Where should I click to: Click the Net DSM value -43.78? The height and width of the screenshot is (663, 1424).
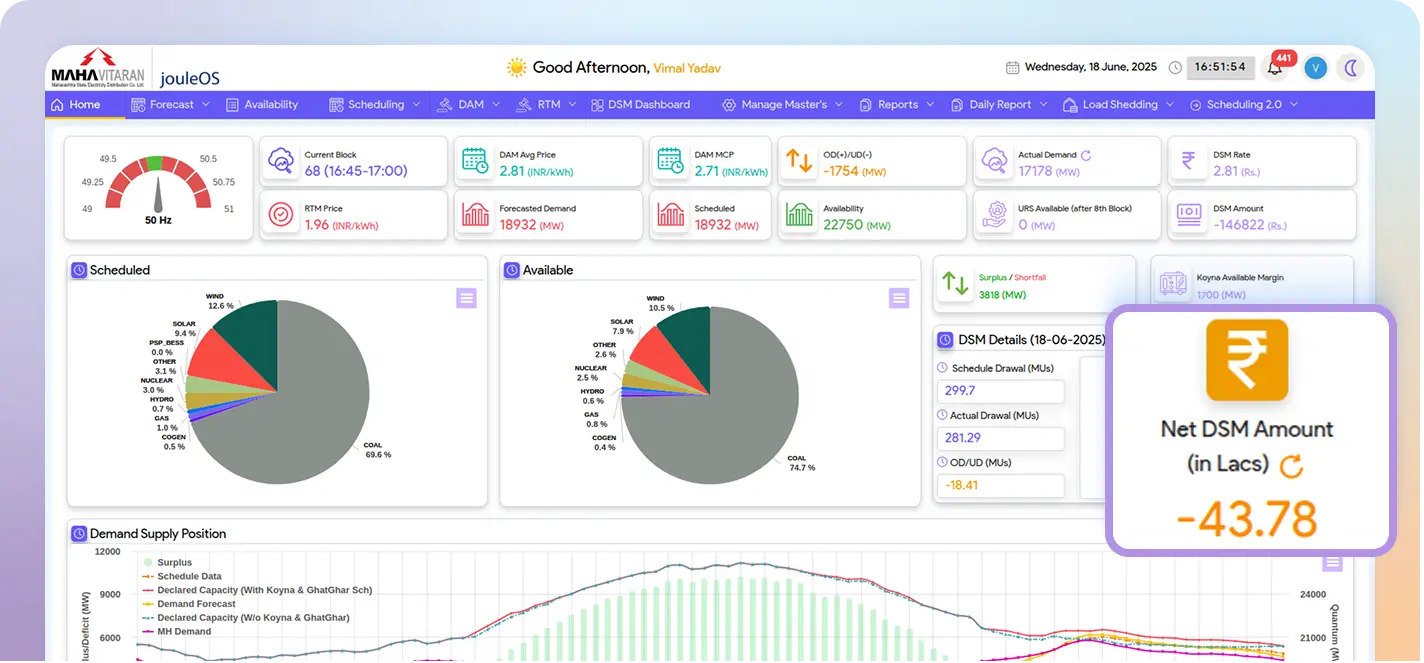coord(1245,520)
